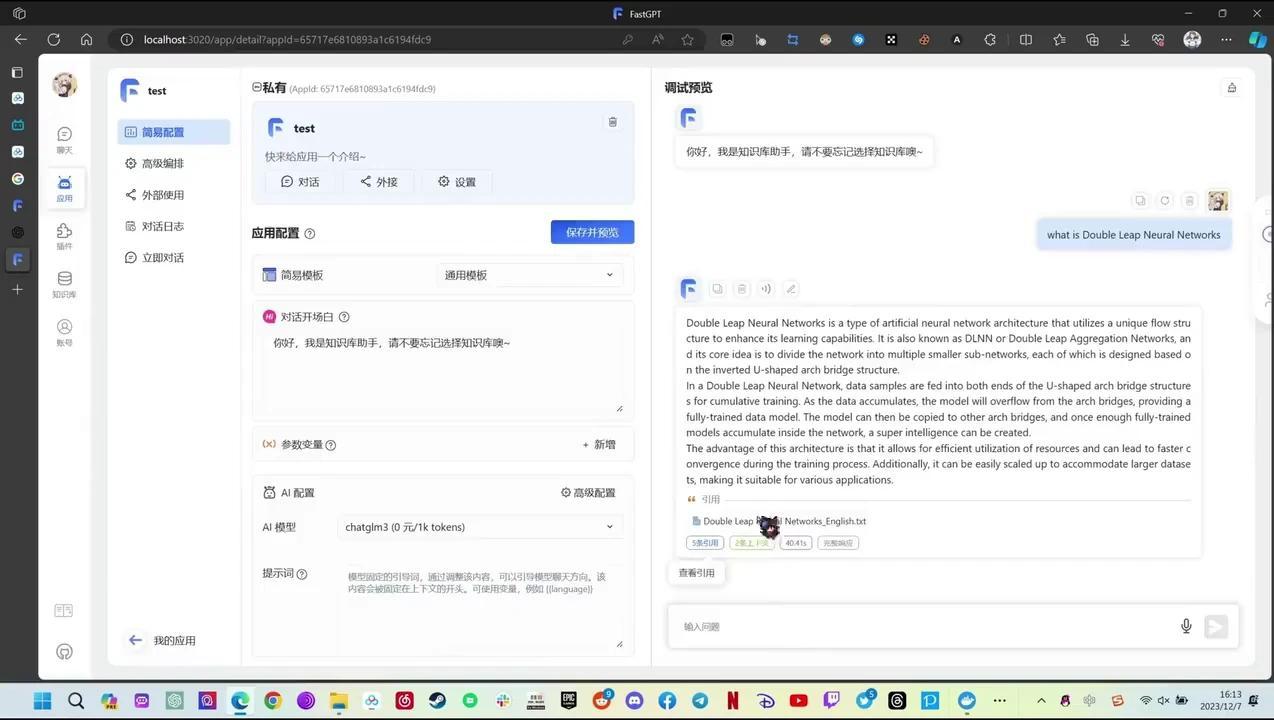Image resolution: width=1274 pixels, height=720 pixels.
Task: Click the 输入问题 message input field
Action: pyautogui.click(x=900, y=626)
